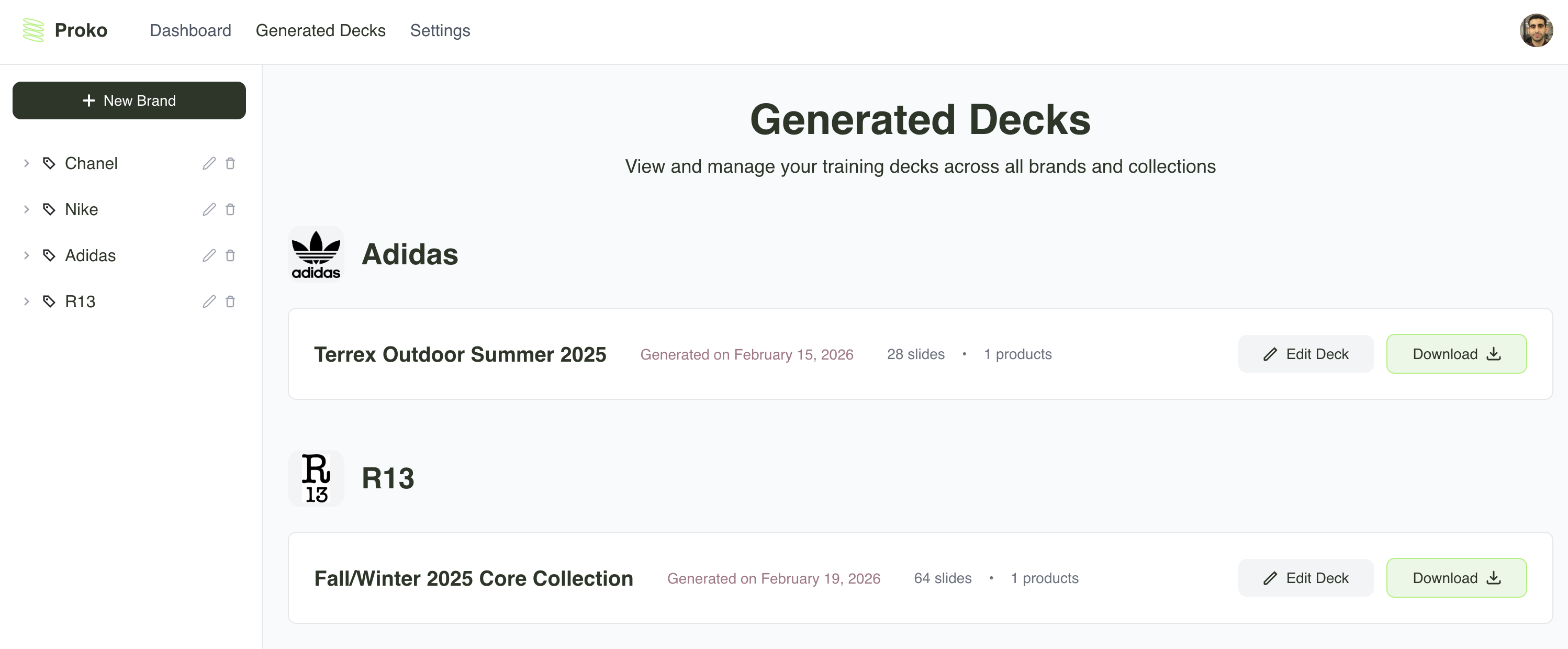The height and width of the screenshot is (649, 1568).
Task: Click the delete trash icon for Chanel
Action: 230,163
